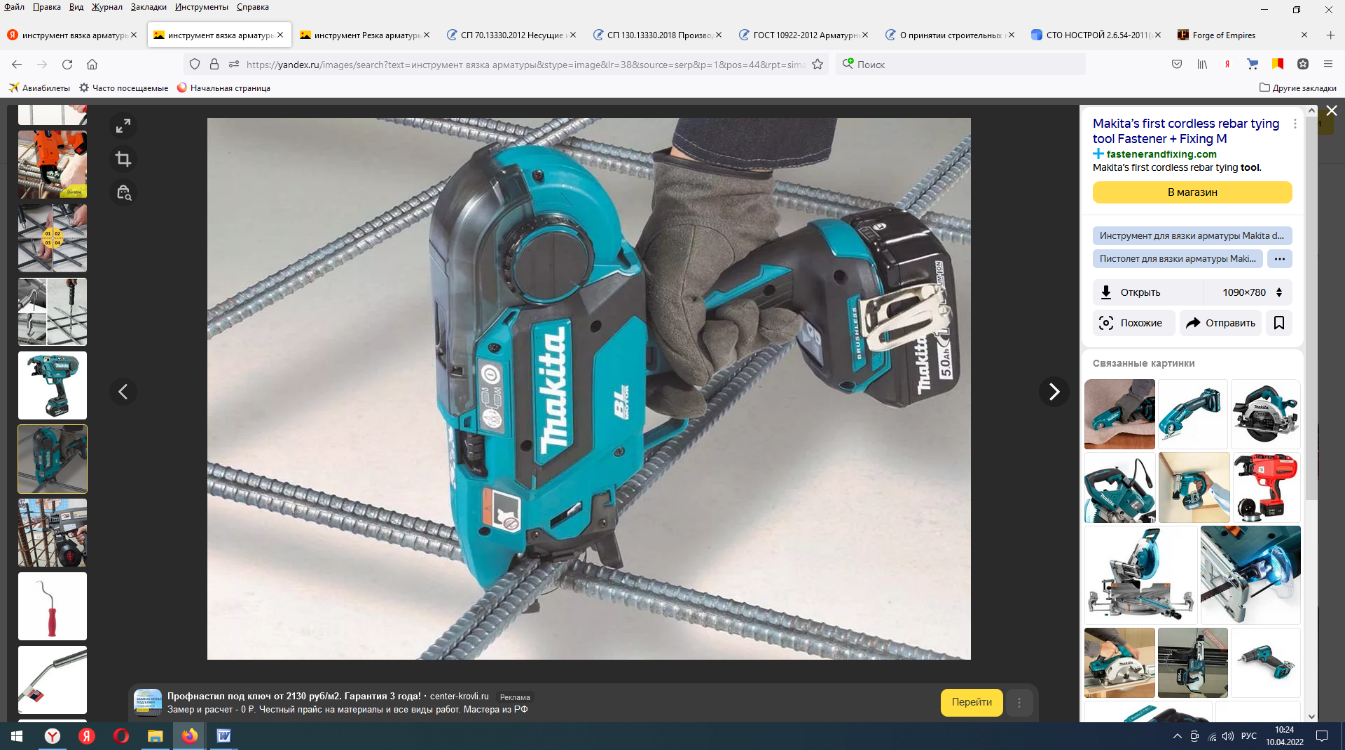Open the 'Makita's first cordless rebar tying' title link
The width and height of the screenshot is (1345, 750).
coord(1186,131)
